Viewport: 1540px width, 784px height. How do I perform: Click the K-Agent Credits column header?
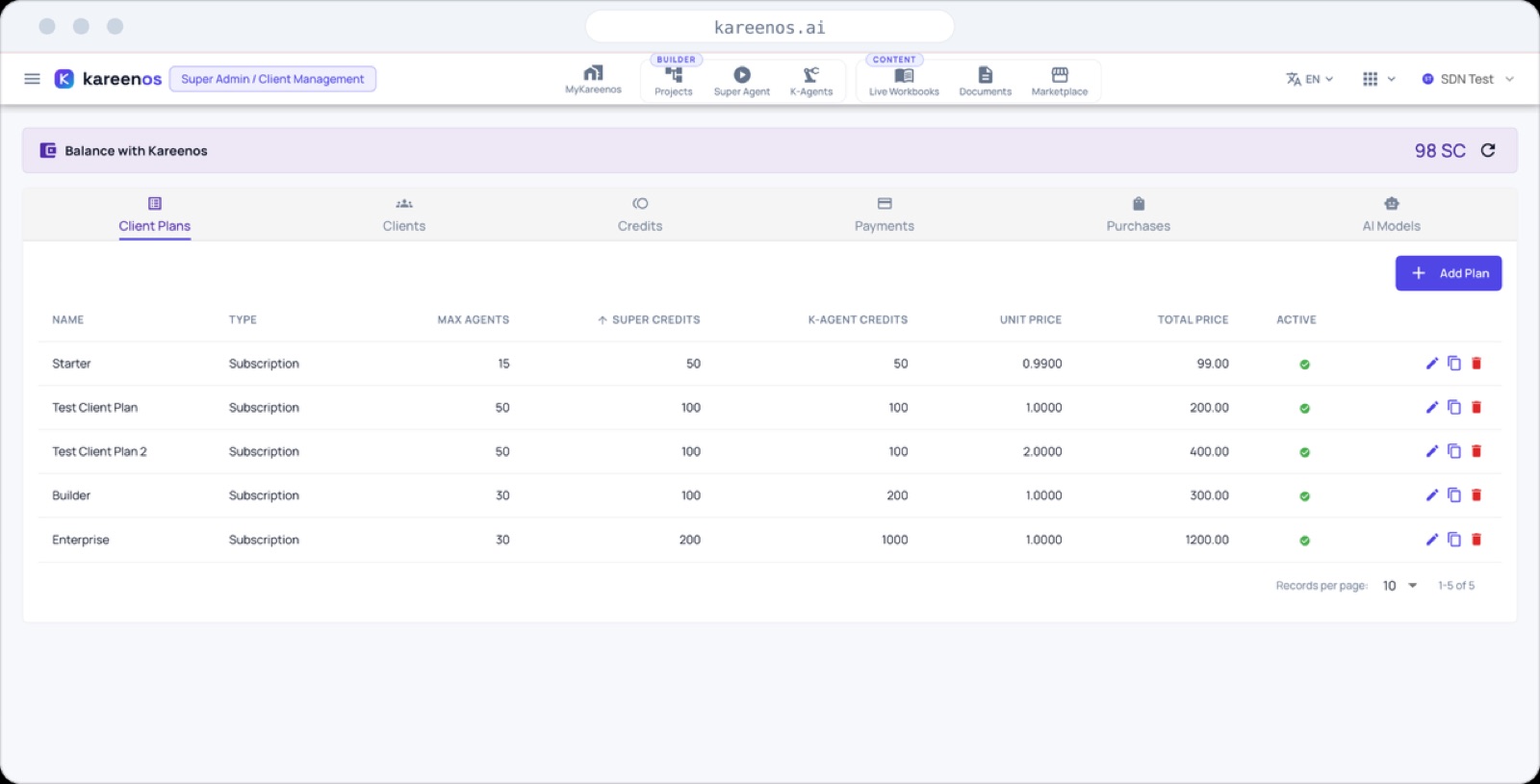point(858,319)
